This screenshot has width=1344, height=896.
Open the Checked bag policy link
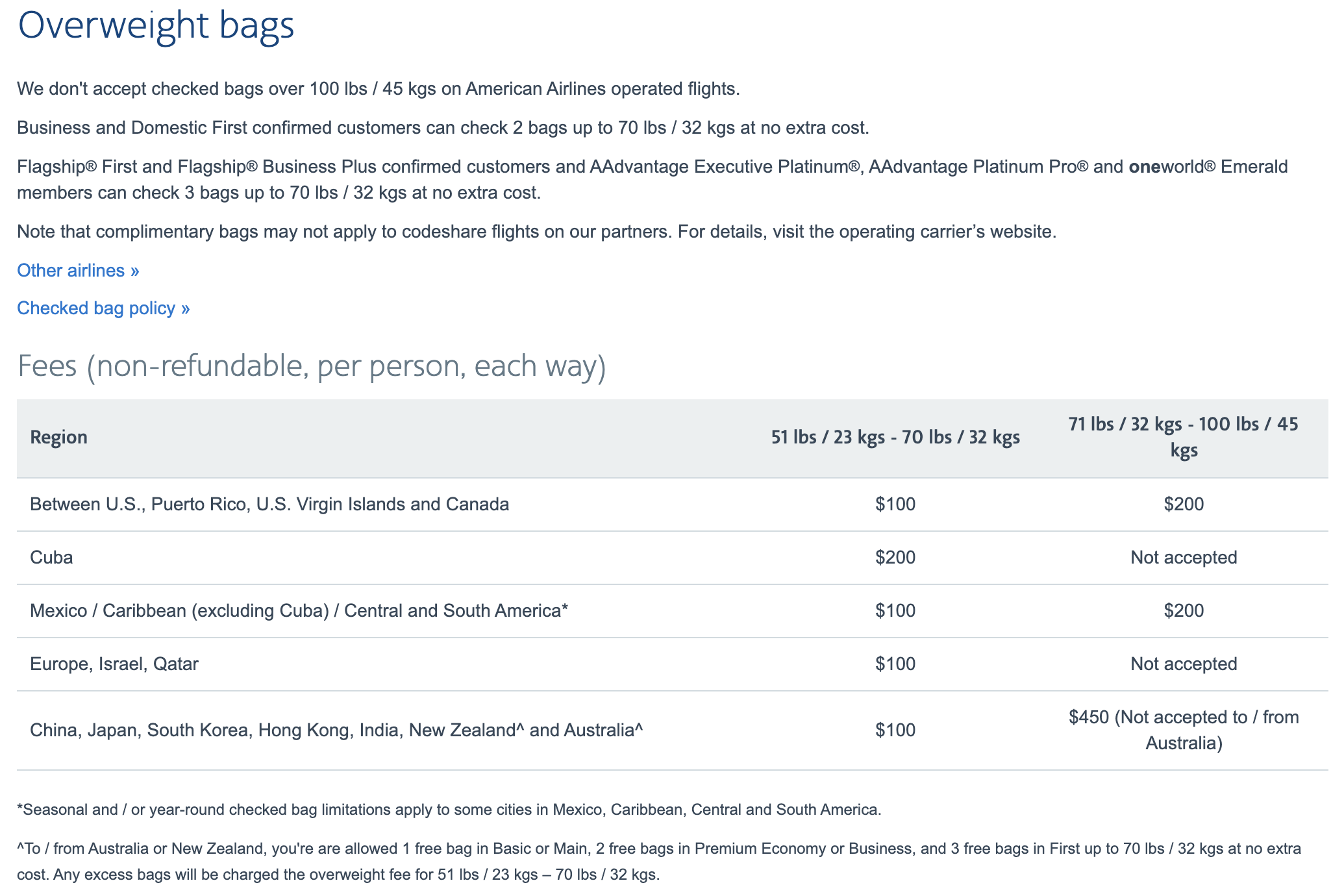tap(103, 308)
